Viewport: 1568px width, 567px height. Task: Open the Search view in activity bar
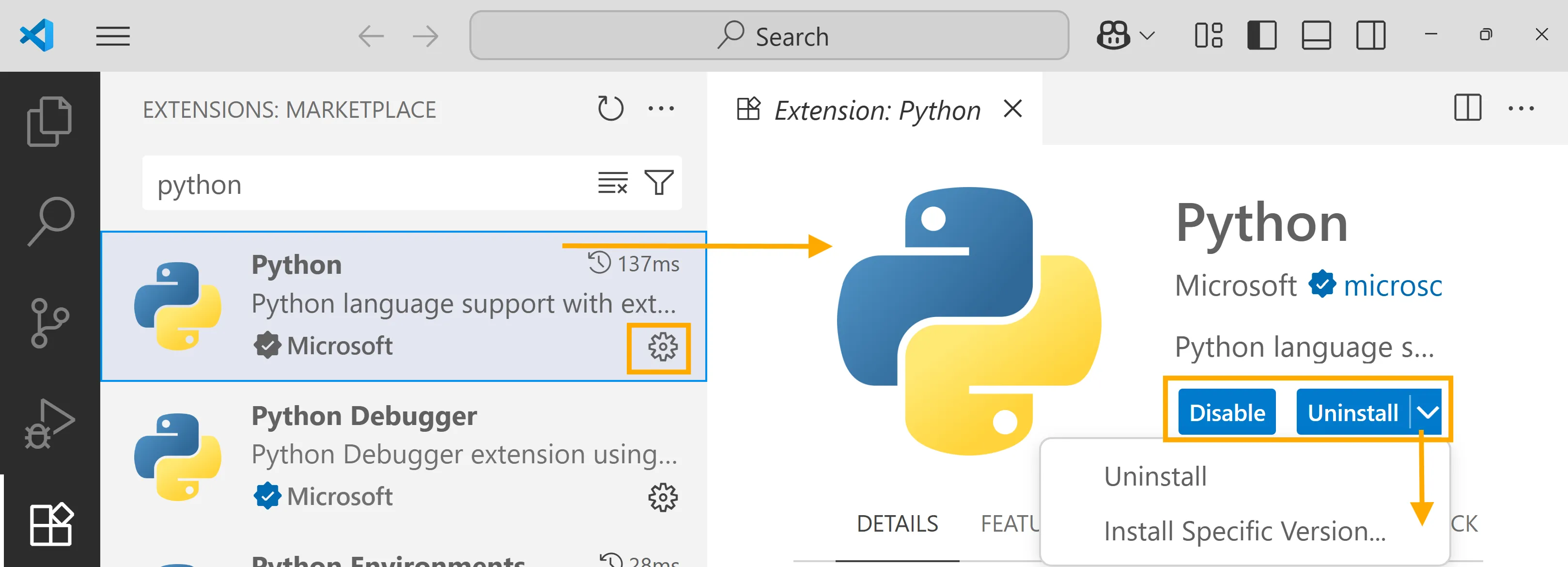coord(50,220)
